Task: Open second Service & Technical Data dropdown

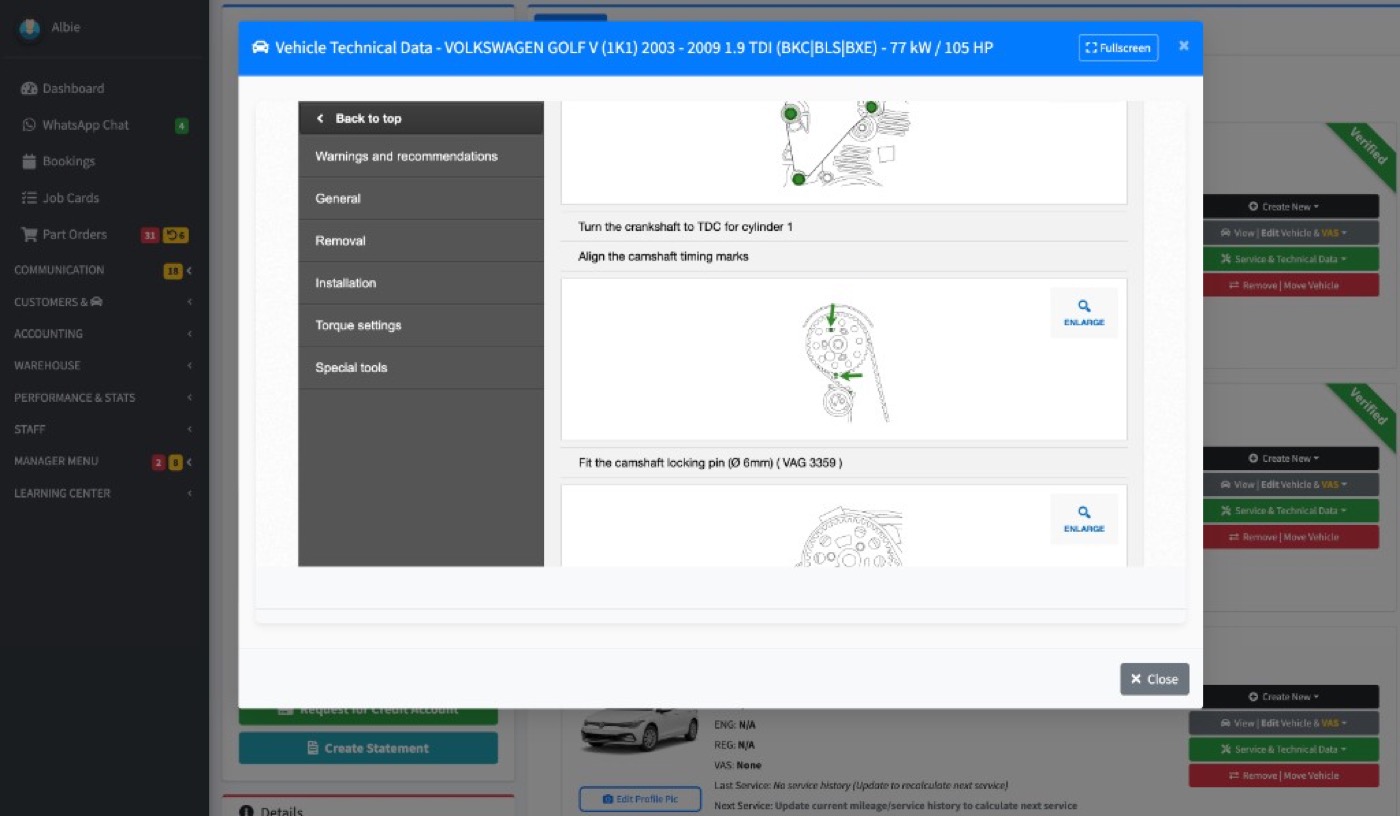Action: (x=1283, y=510)
